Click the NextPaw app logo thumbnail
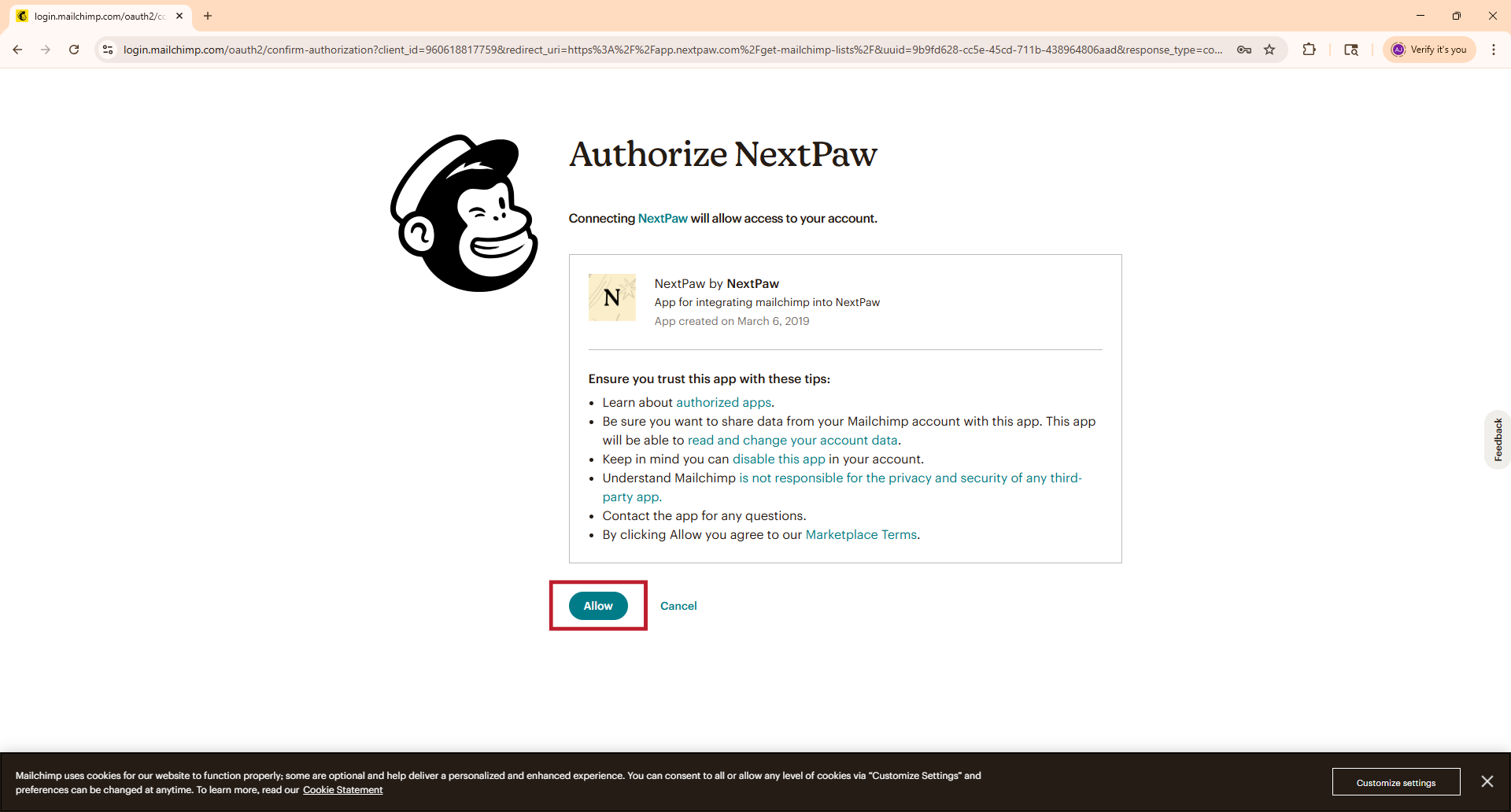The height and width of the screenshot is (812, 1511). click(x=612, y=297)
